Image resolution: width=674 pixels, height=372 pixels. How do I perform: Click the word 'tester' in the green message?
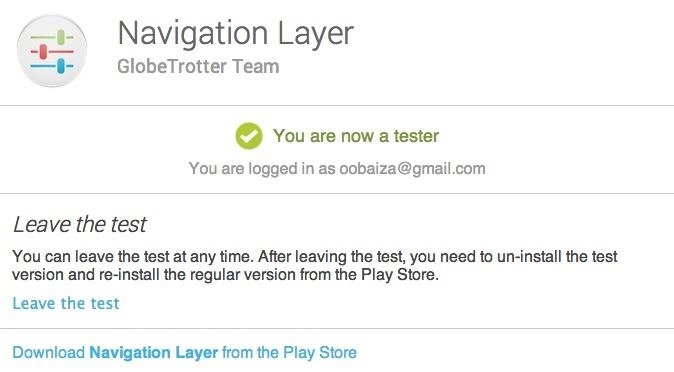tap(416, 136)
